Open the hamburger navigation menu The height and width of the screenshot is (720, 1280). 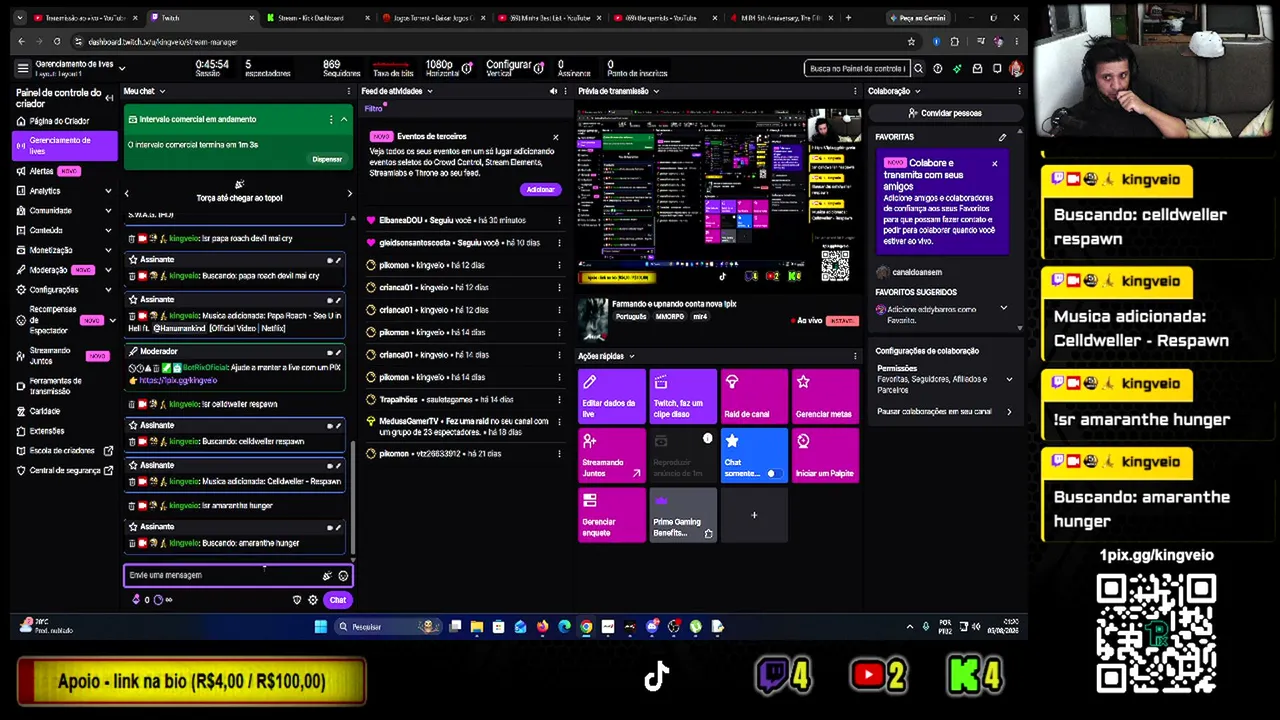[x=22, y=68]
